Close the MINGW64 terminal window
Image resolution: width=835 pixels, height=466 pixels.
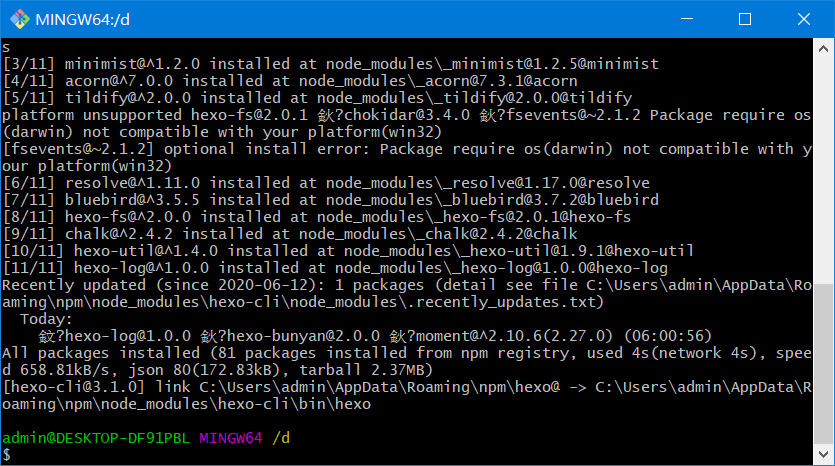pos(804,19)
